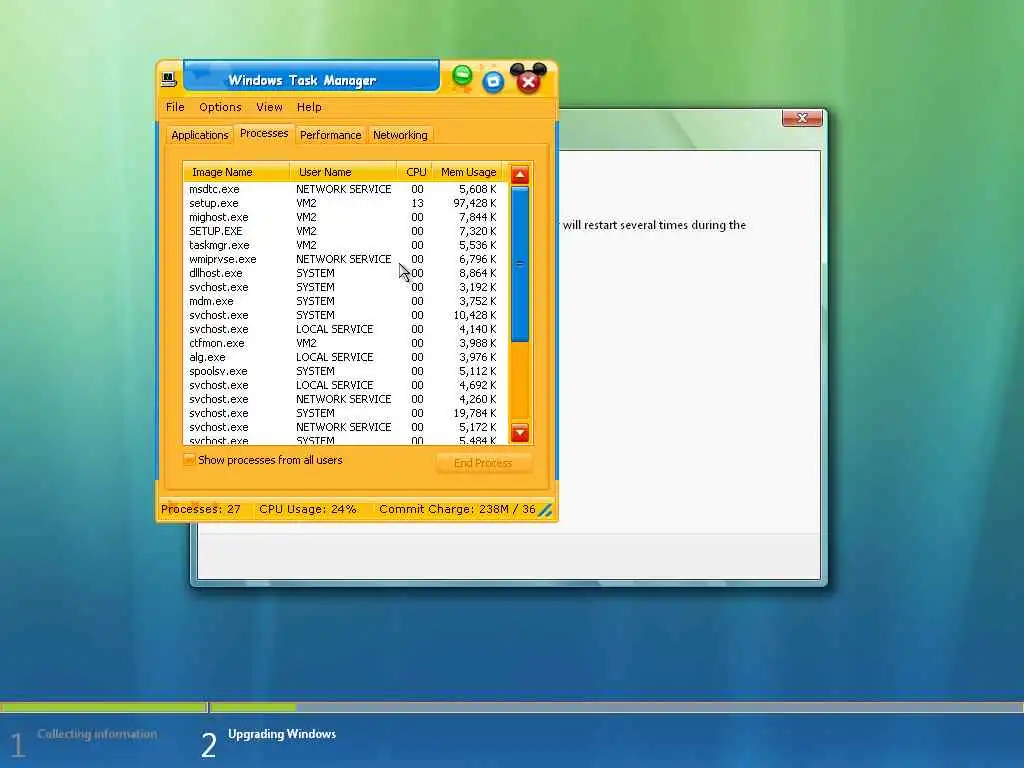This screenshot has height=768, width=1024.
Task: Click the 97,428 K memory value
Action: (x=475, y=203)
